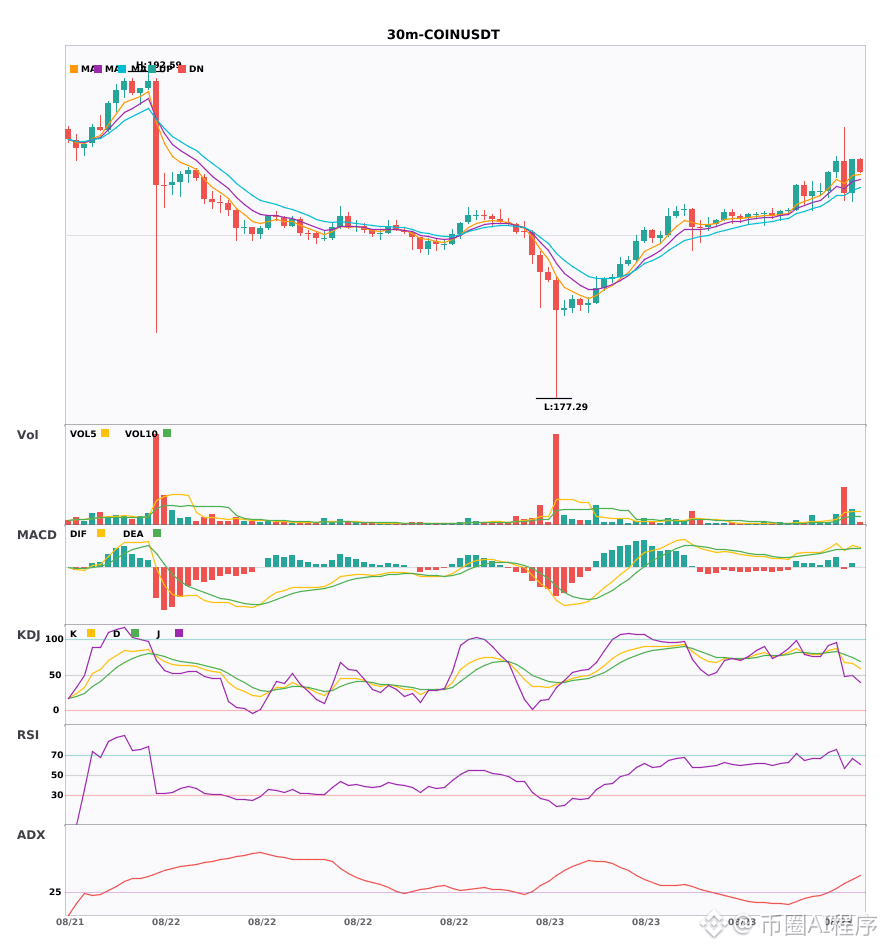Click the DIF legend label
The width and height of the screenshot is (885, 950).
(78, 534)
